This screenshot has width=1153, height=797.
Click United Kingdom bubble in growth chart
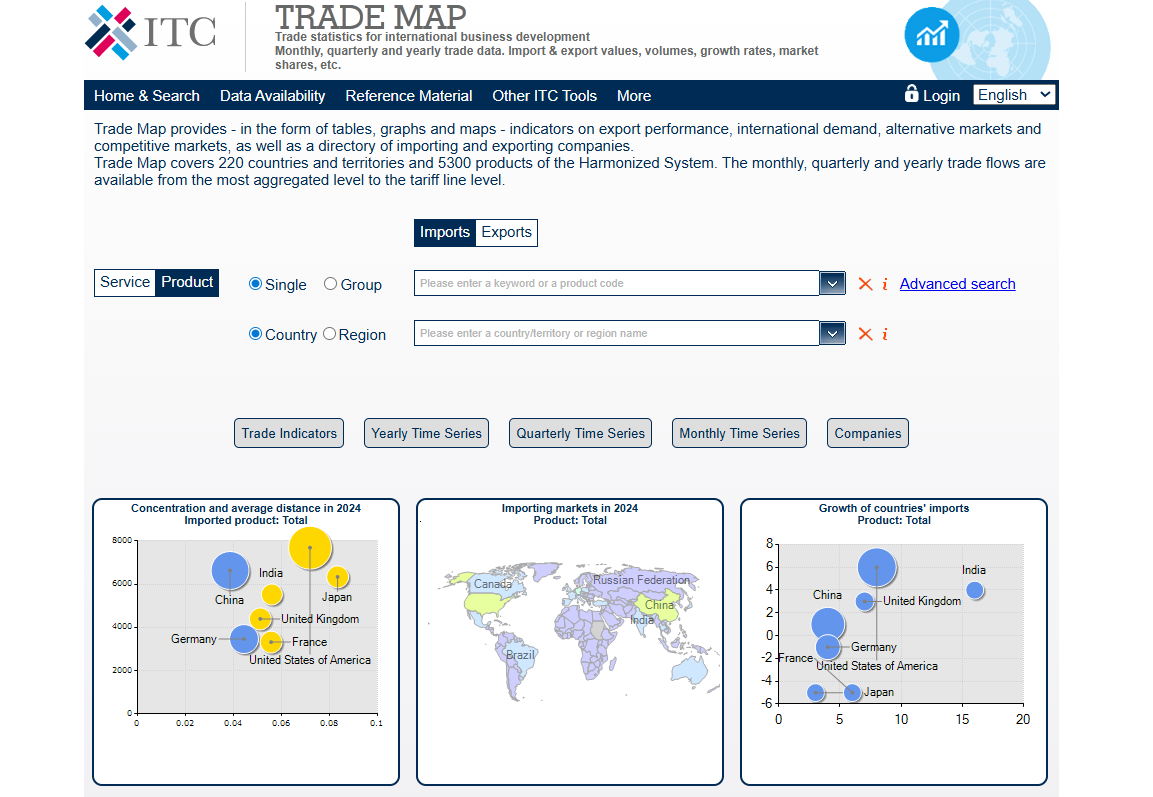[x=865, y=601]
